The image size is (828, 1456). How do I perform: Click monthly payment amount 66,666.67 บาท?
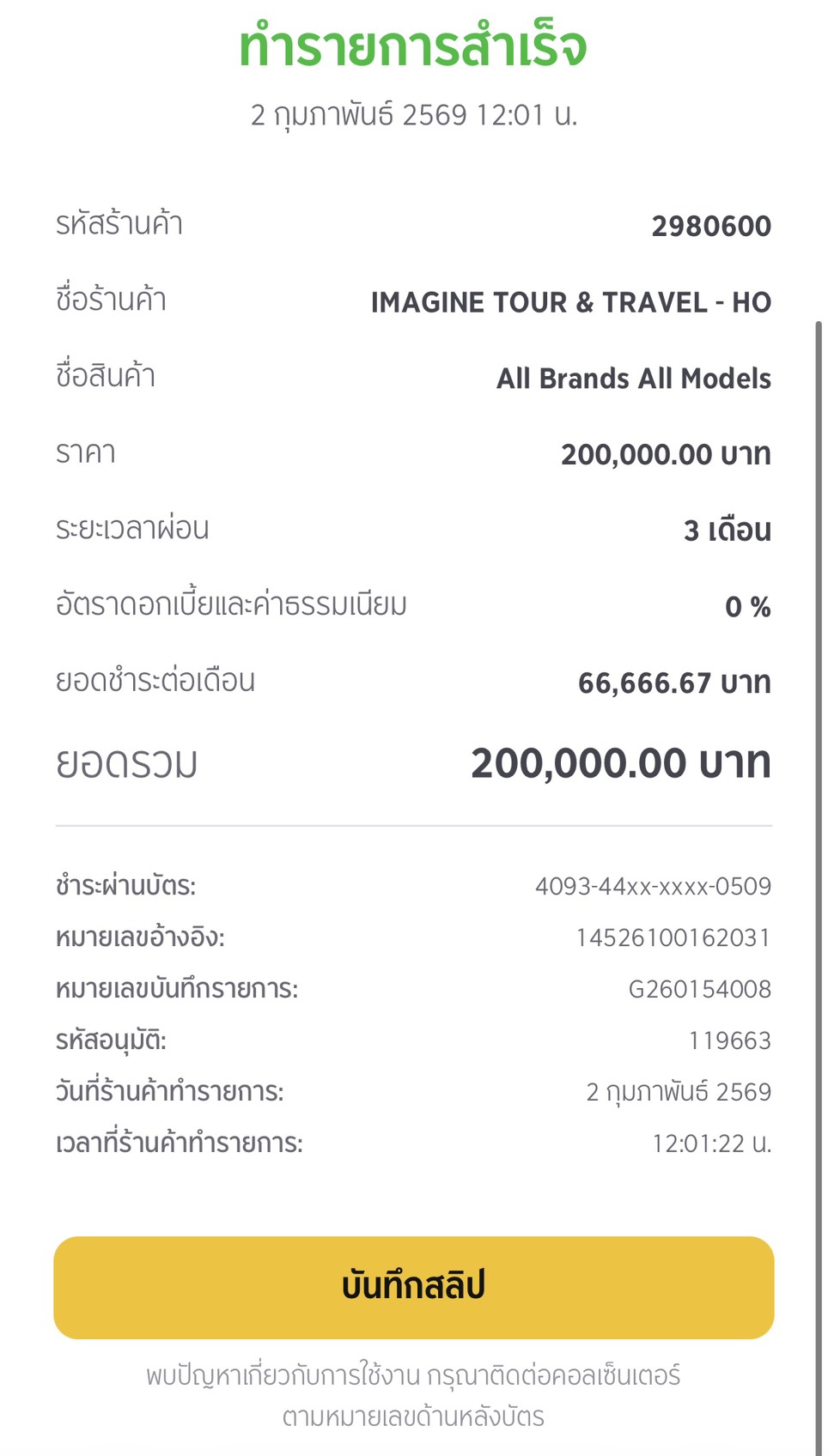pos(673,683)
